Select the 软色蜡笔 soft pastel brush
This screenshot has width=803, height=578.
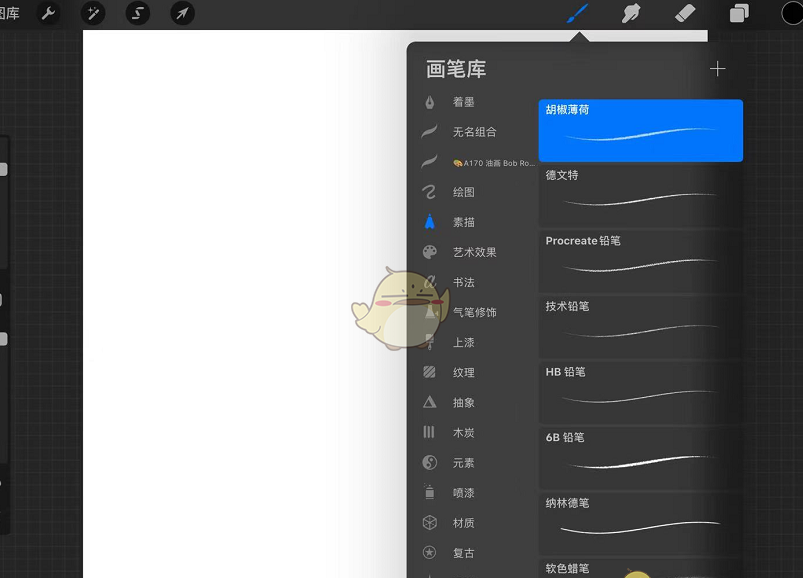641,568
